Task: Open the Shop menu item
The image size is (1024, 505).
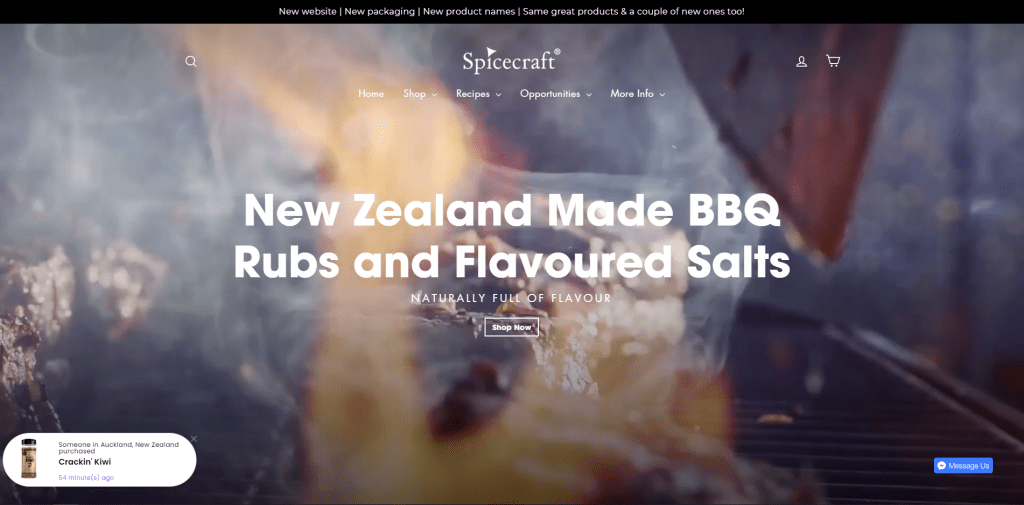Action: pos(414,93)
